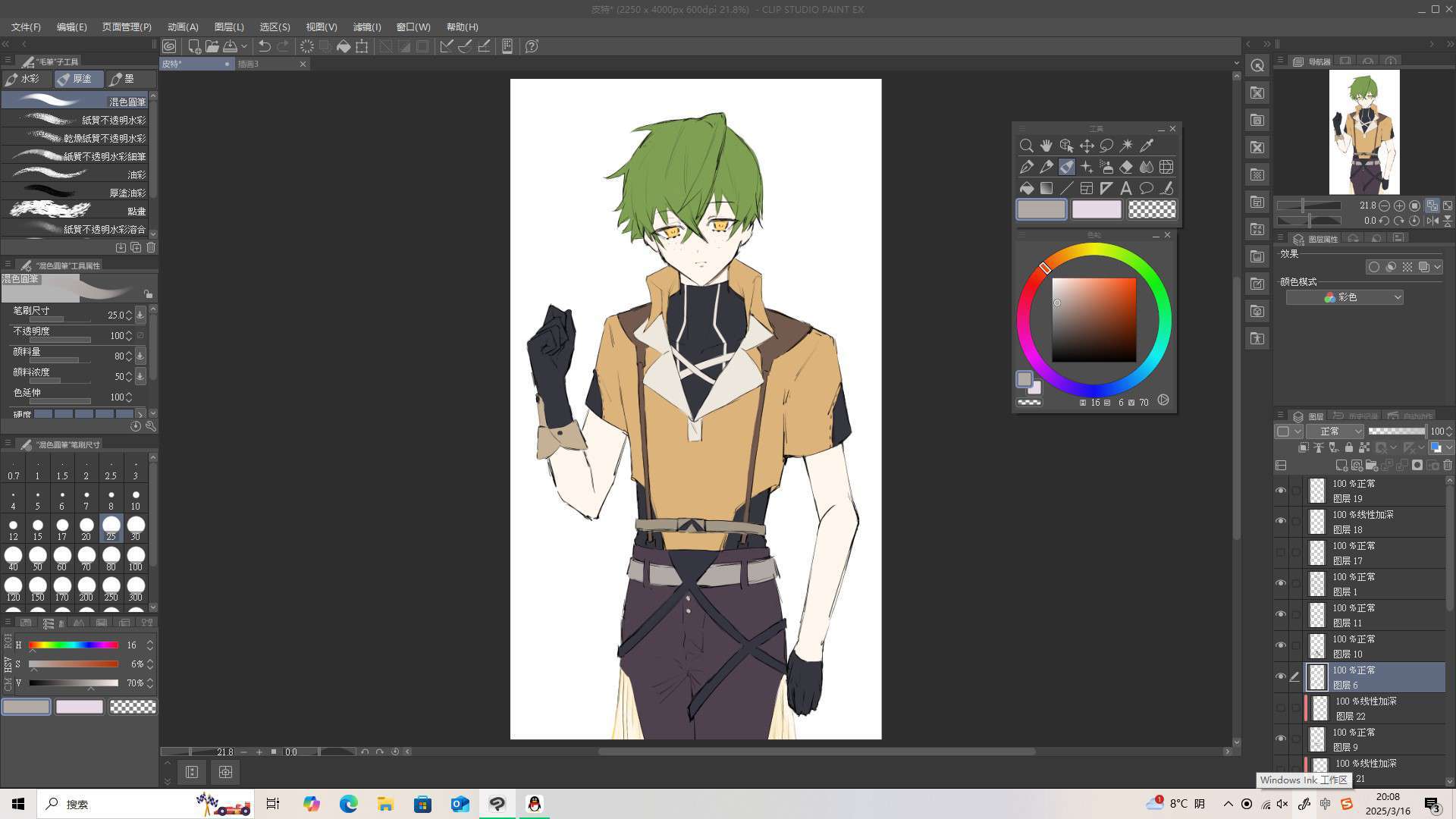Select the Auto select magic wand tool
The image size is (1456, 819).
coord(1126,146)
